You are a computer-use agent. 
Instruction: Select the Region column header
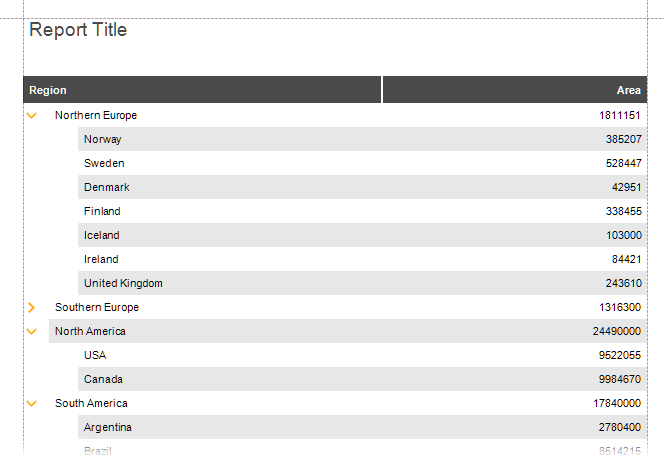[202, 90]
